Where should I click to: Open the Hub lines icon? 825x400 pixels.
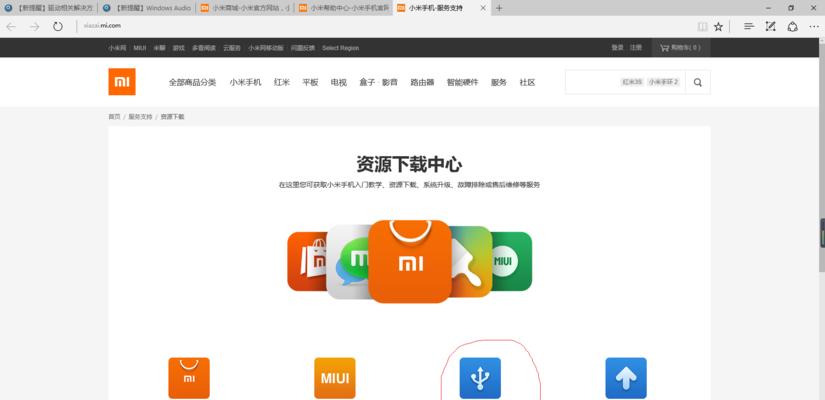749,26
